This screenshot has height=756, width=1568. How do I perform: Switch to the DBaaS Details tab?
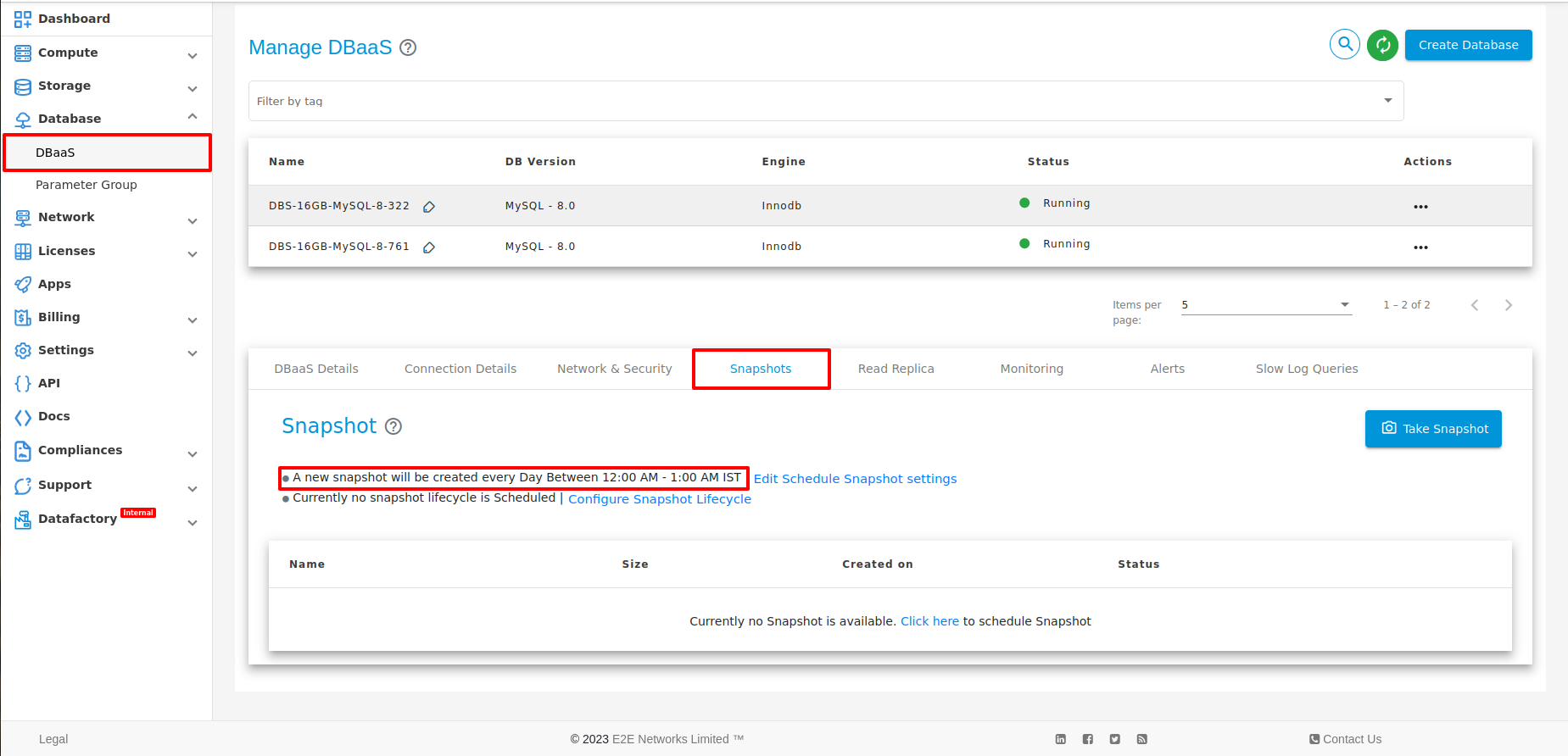coord(316,369)
